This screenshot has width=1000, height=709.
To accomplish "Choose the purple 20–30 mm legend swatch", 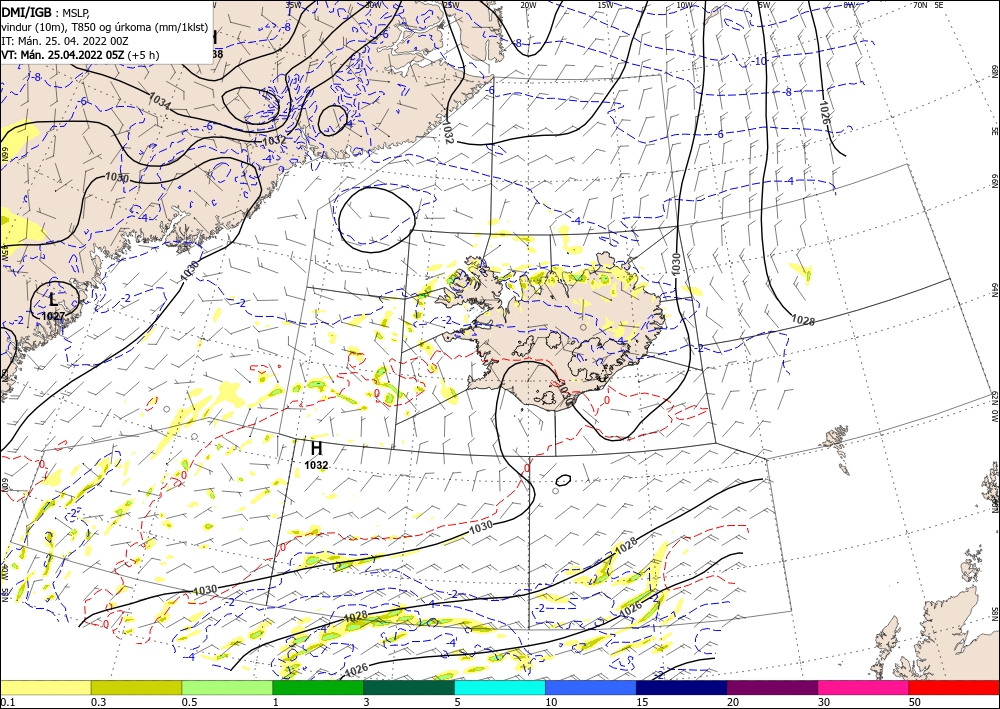I will point(772,687).
